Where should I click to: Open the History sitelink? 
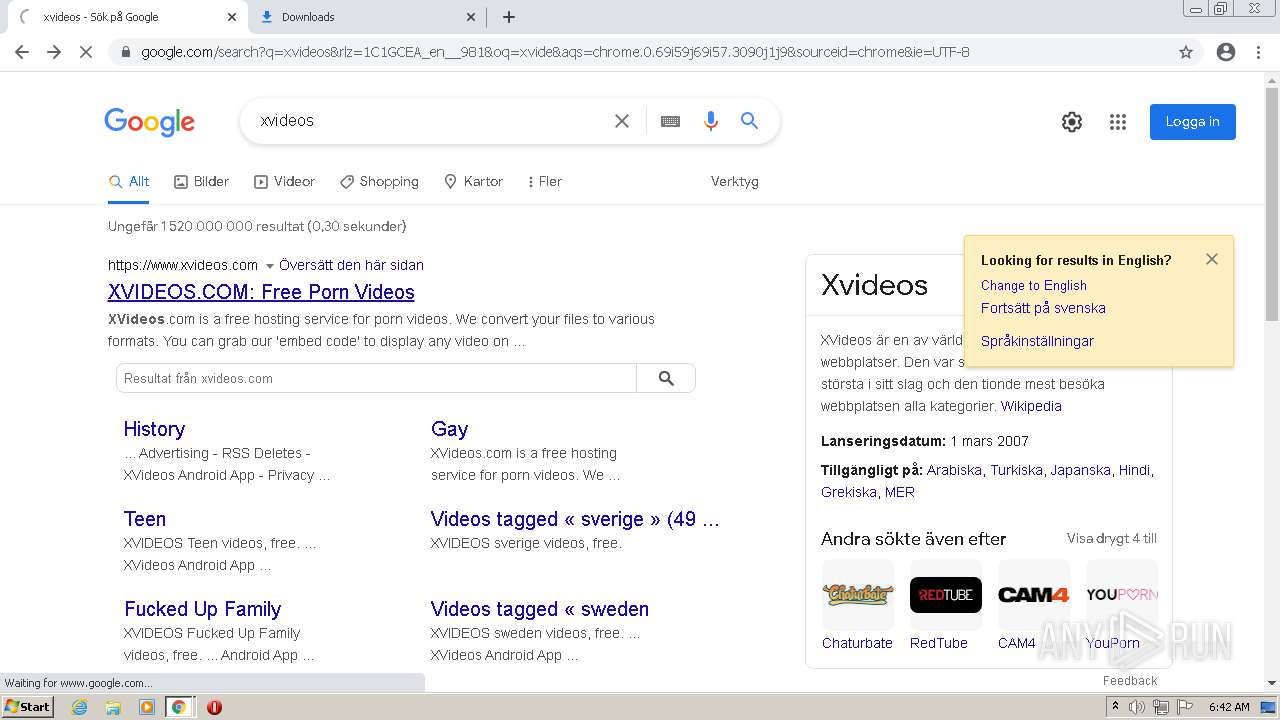click(154, 429)
